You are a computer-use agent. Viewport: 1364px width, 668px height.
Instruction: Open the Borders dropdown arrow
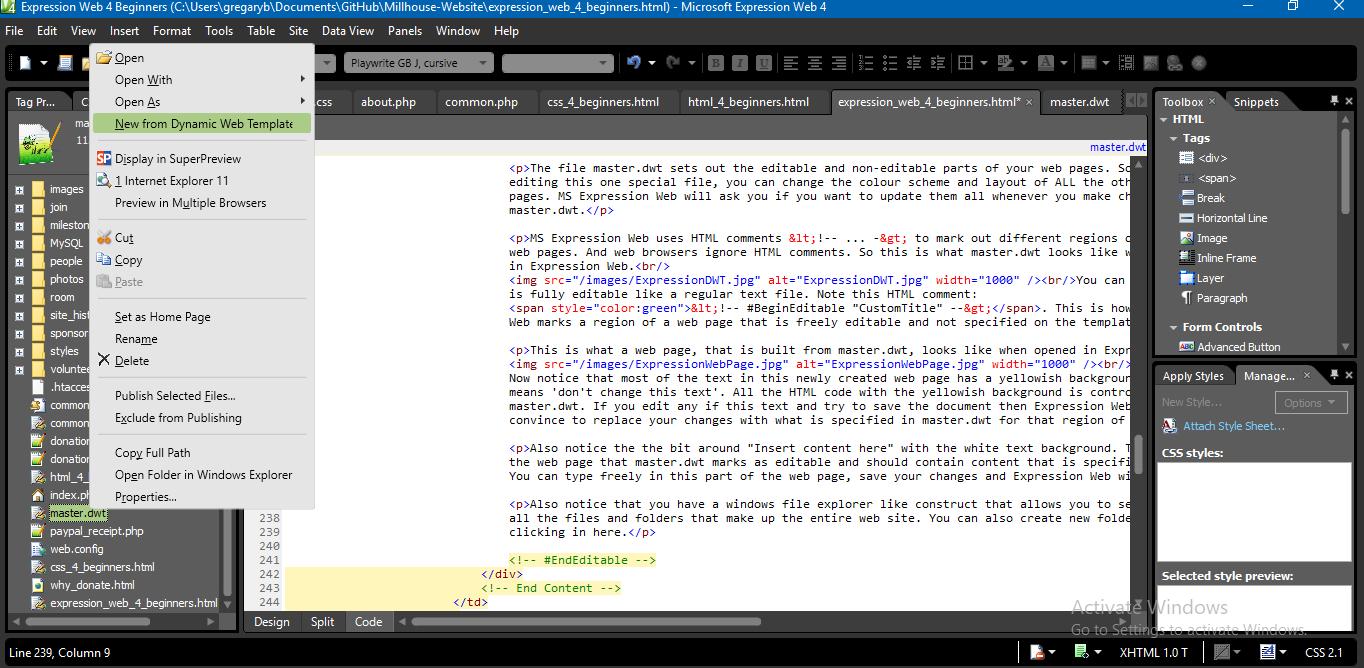tap(984, 63)
